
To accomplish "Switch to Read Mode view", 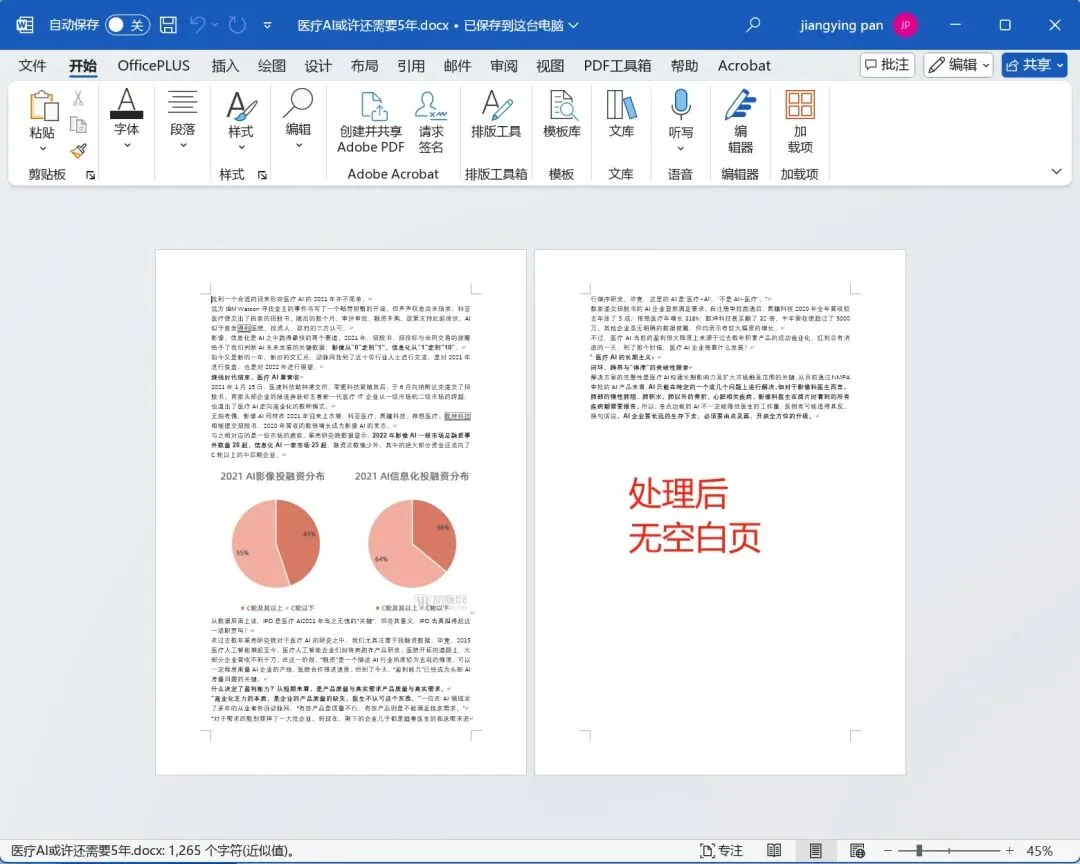I will coord(774,850).
